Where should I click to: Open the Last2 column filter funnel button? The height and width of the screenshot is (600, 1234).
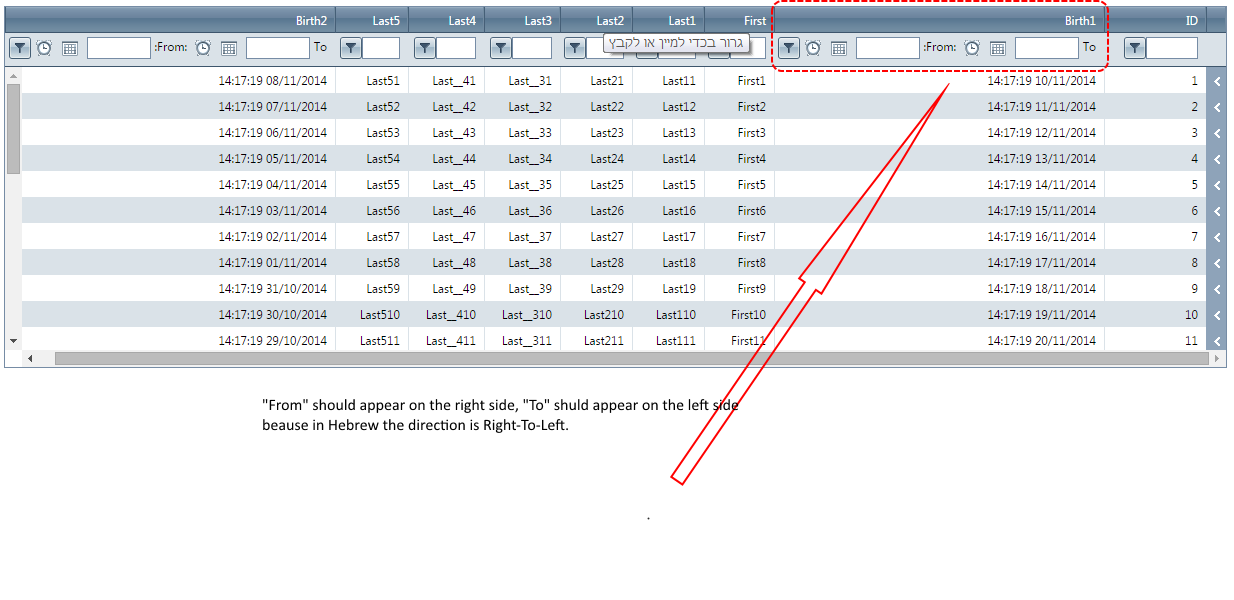pos(574,47)
